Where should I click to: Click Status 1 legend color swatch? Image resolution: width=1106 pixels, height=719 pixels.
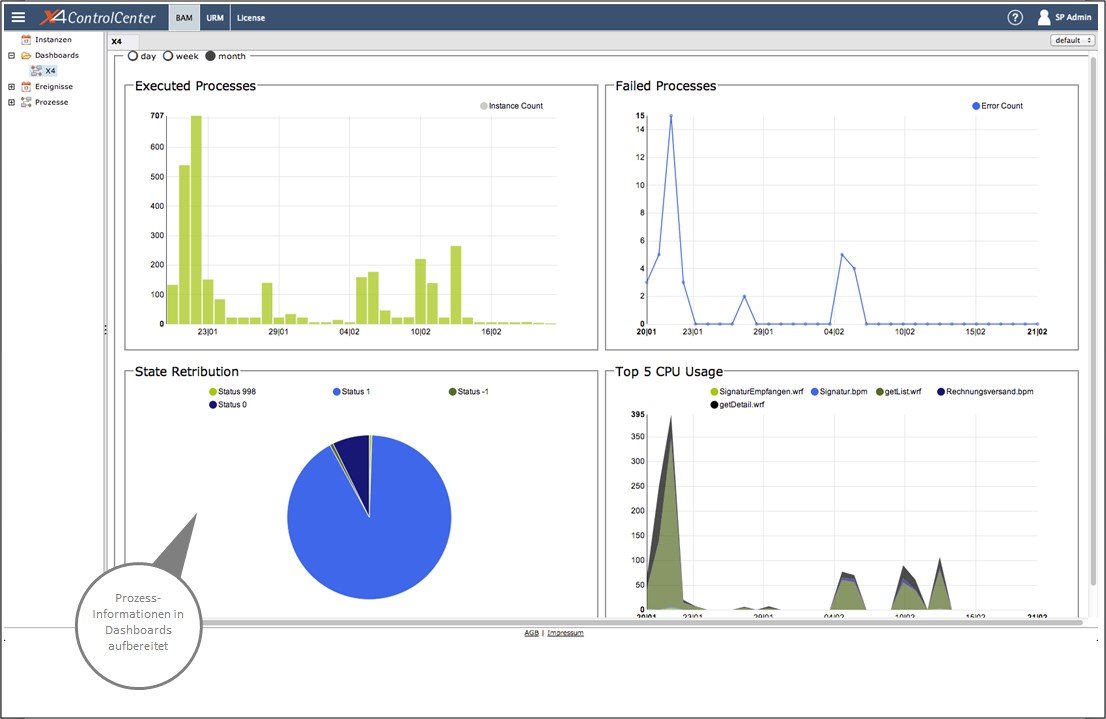[337, 391]
